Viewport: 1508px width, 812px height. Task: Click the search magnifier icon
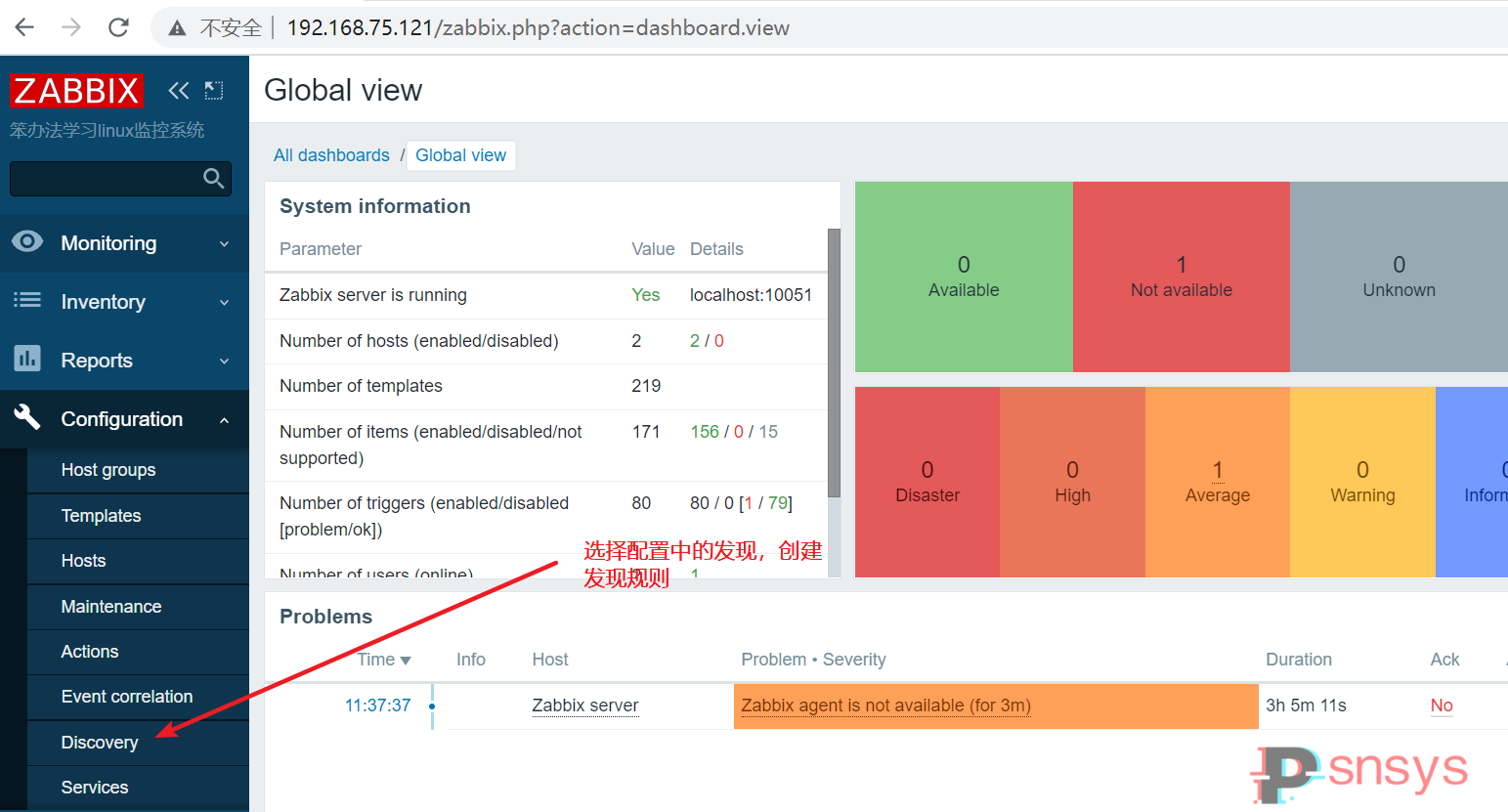coord(213,178)
